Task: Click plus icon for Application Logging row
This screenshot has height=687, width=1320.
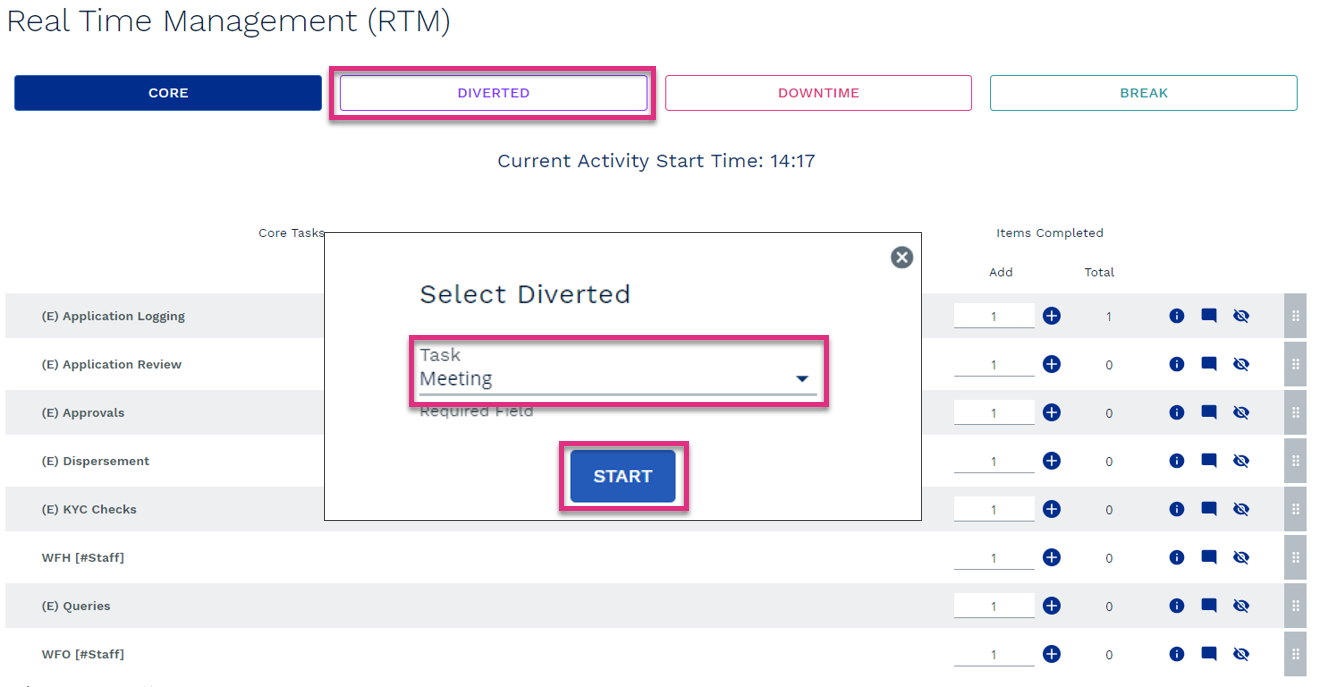Action: [1051, 316]
